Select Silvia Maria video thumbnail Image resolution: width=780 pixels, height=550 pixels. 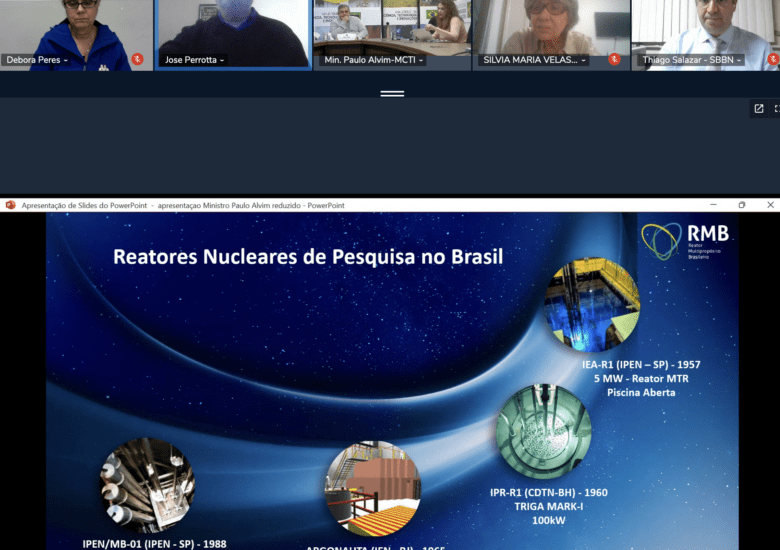click(551, 35)
